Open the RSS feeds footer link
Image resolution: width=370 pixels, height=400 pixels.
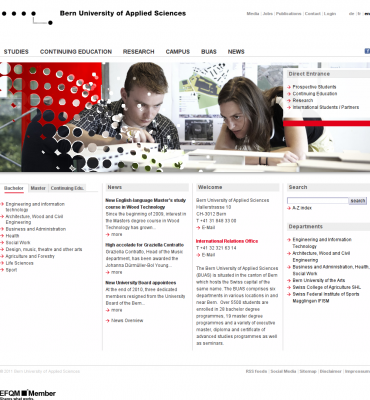tap(256, 371)
